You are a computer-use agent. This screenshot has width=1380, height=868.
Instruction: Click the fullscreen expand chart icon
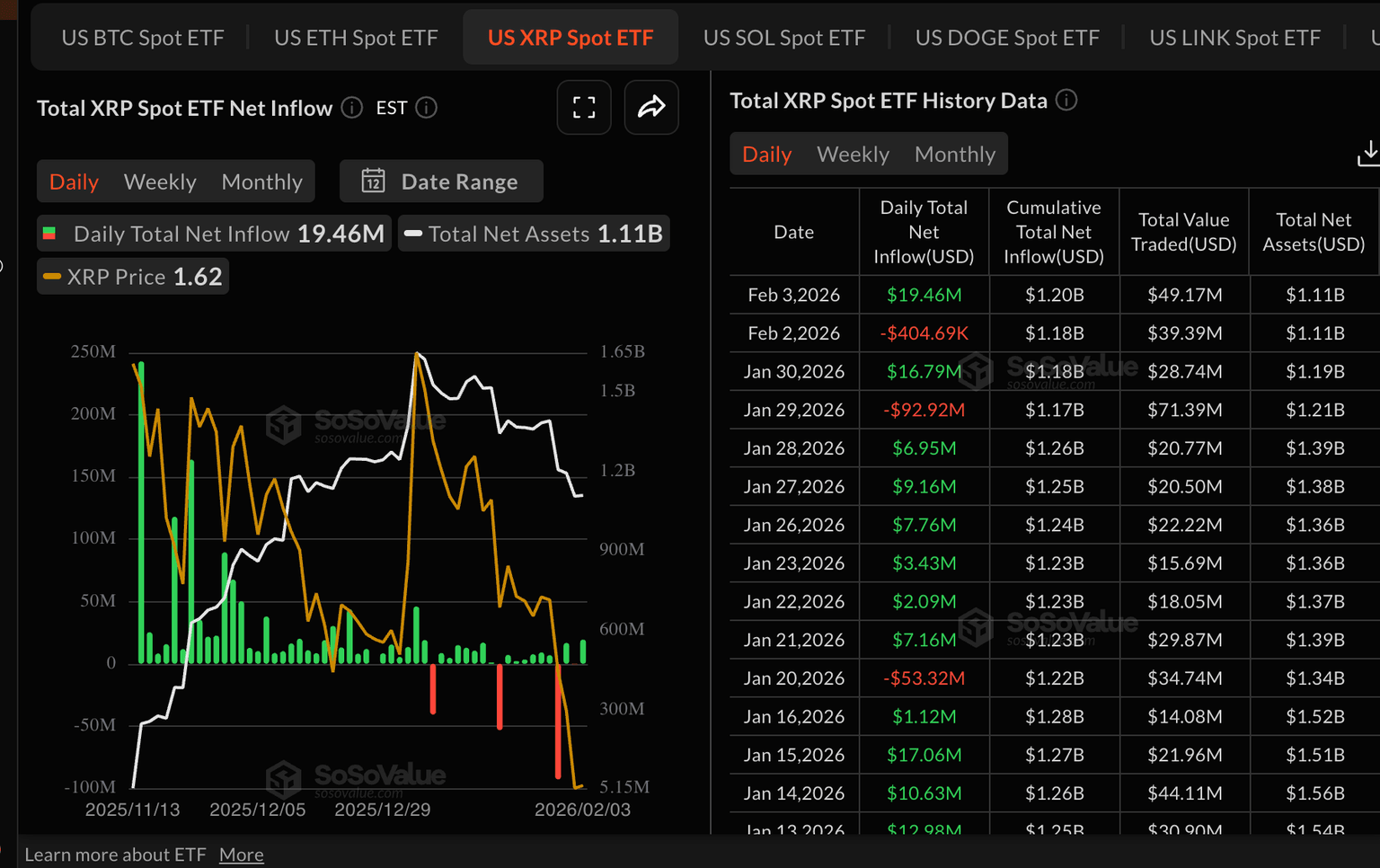584,108
